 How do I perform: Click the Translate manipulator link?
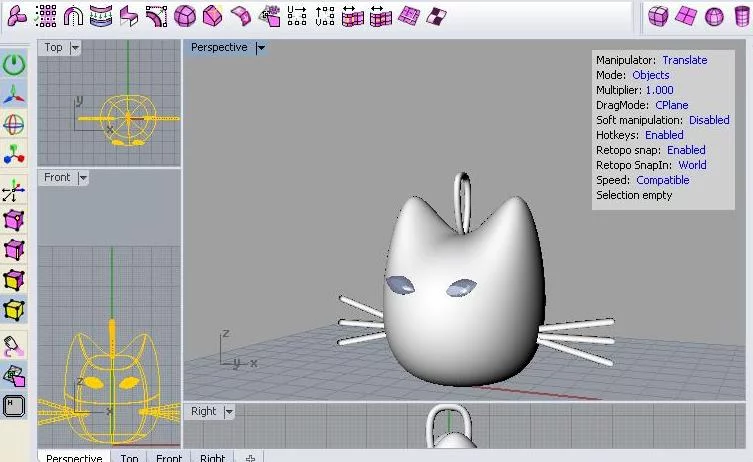tap(684, 60)
